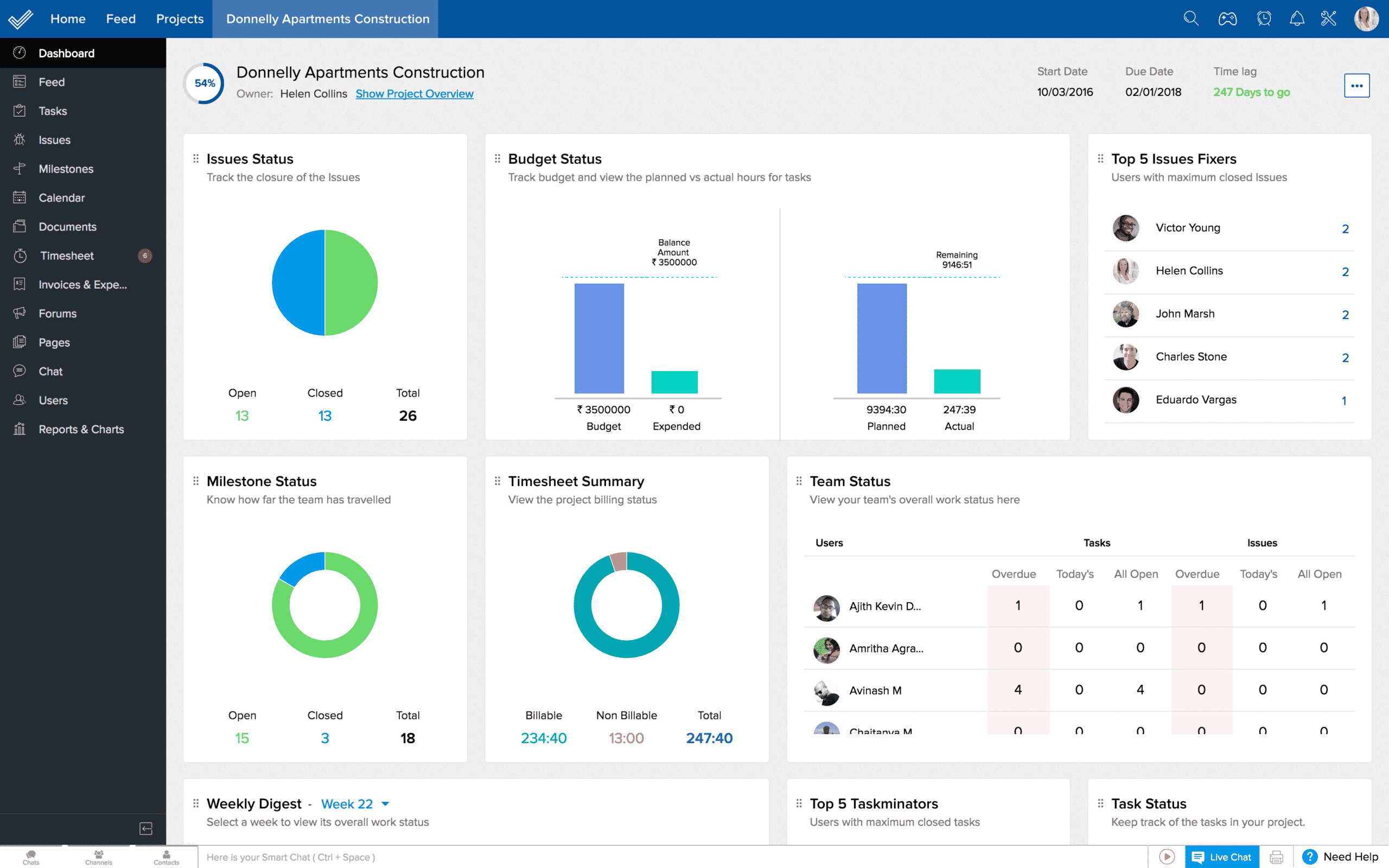
Task: Toggle the six-dot handle on Milestone Status
Action: point(196,481)
